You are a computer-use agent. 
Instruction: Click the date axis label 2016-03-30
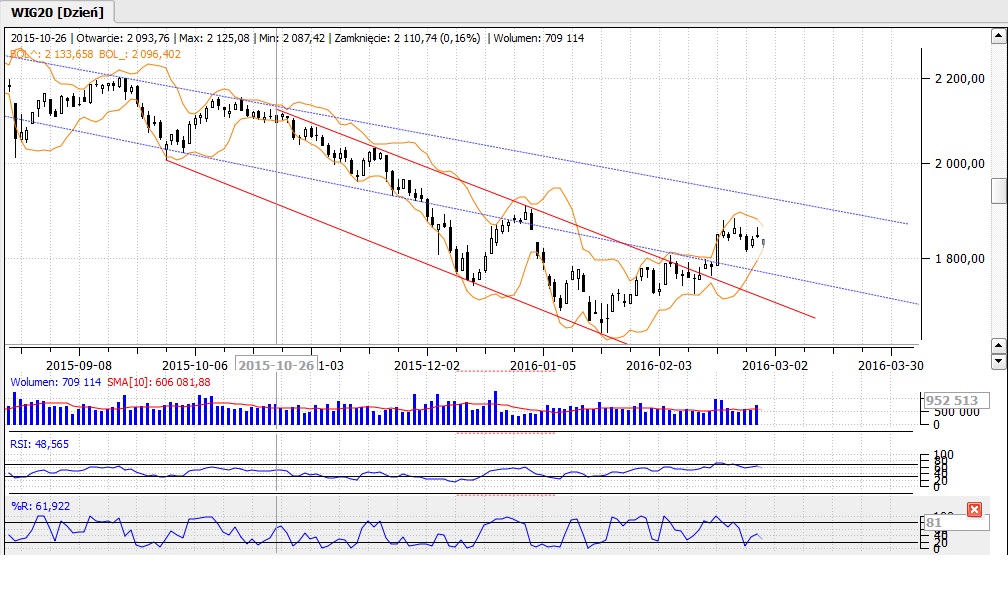[x=891, y=365]
